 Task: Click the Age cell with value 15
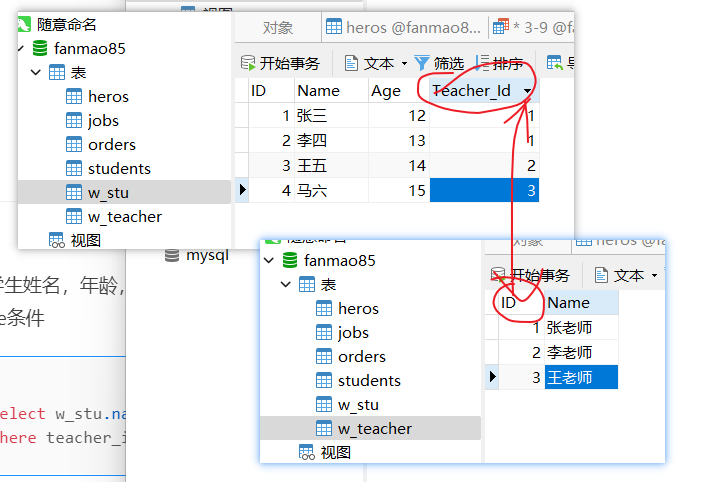point(399,191)
